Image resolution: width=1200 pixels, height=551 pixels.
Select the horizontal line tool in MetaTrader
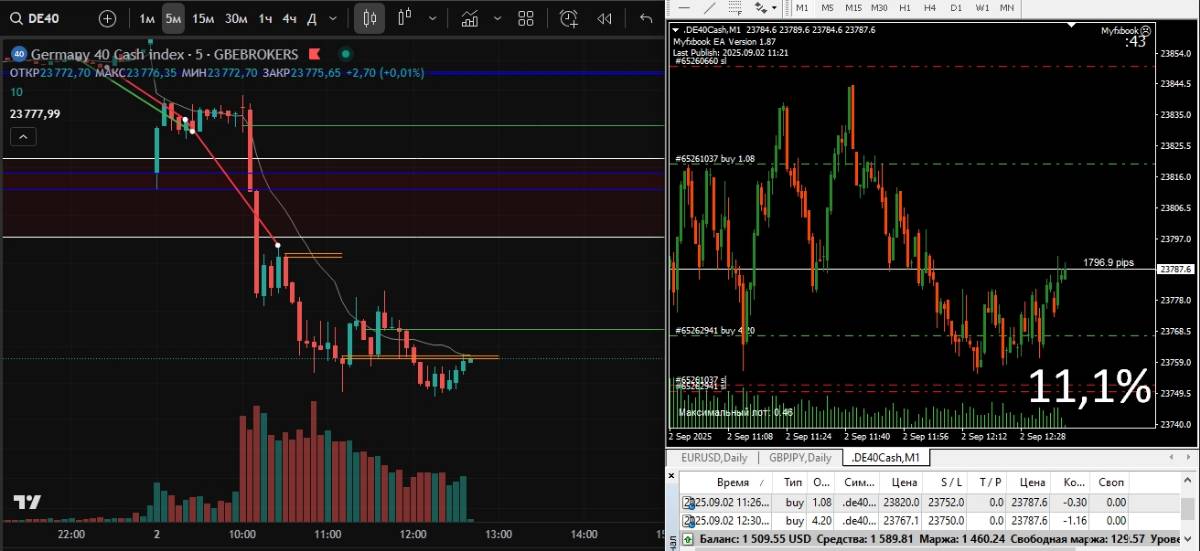click(x=685, y=8)
